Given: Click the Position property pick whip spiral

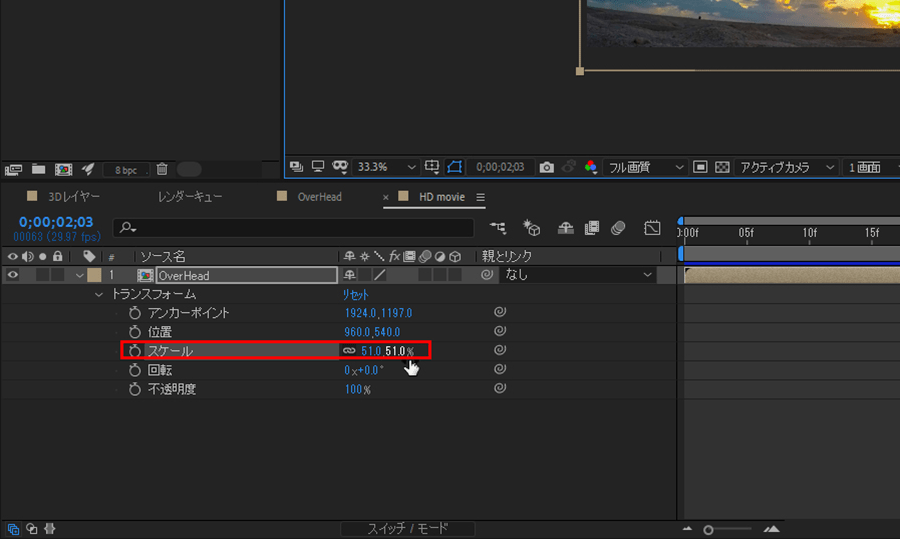Looking at the screenshot, I should 500,331.
